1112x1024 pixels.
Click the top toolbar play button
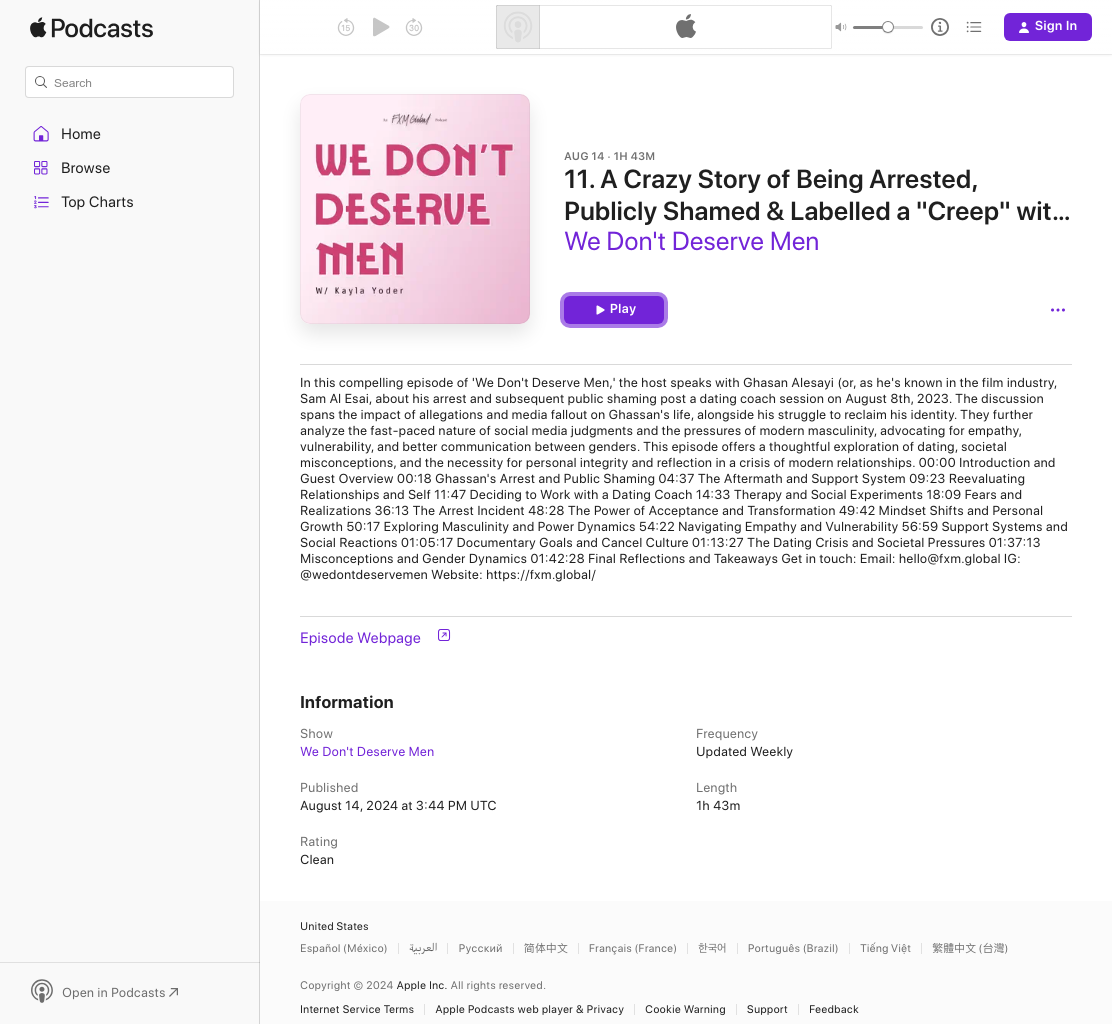click(x=381, y=28)
